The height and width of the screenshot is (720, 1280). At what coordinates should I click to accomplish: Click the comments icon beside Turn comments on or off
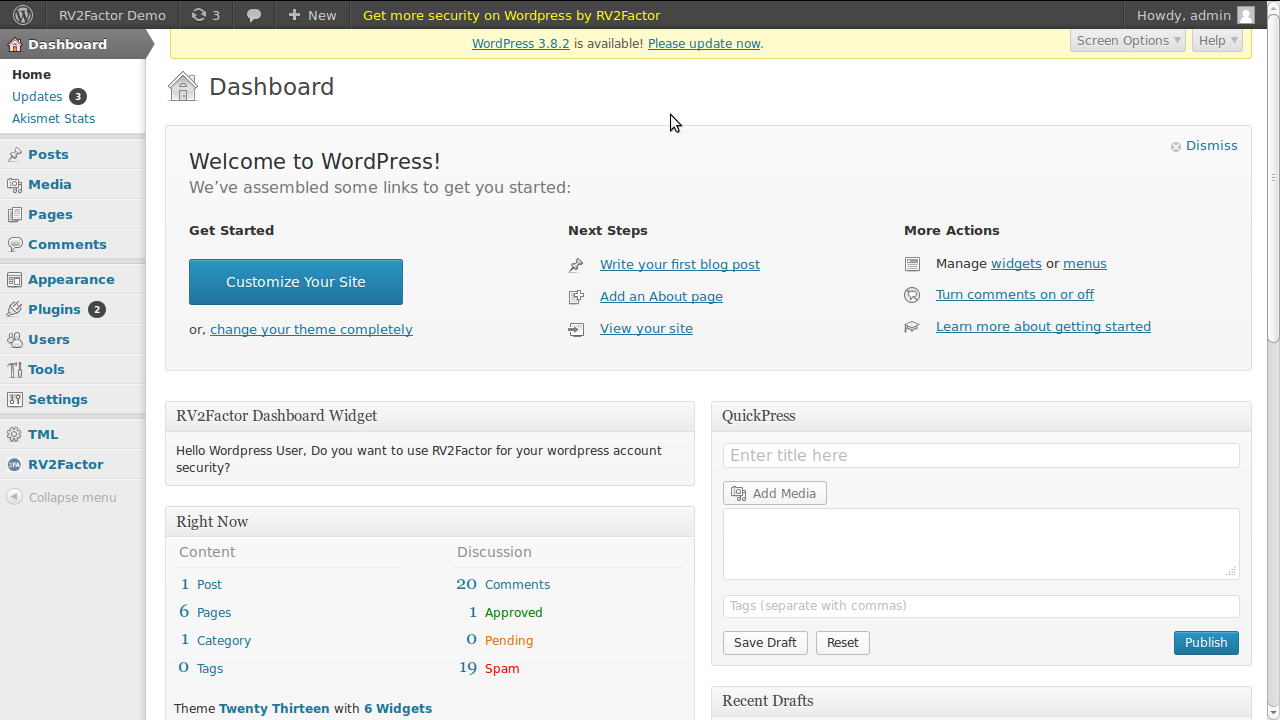coord(912,295)
